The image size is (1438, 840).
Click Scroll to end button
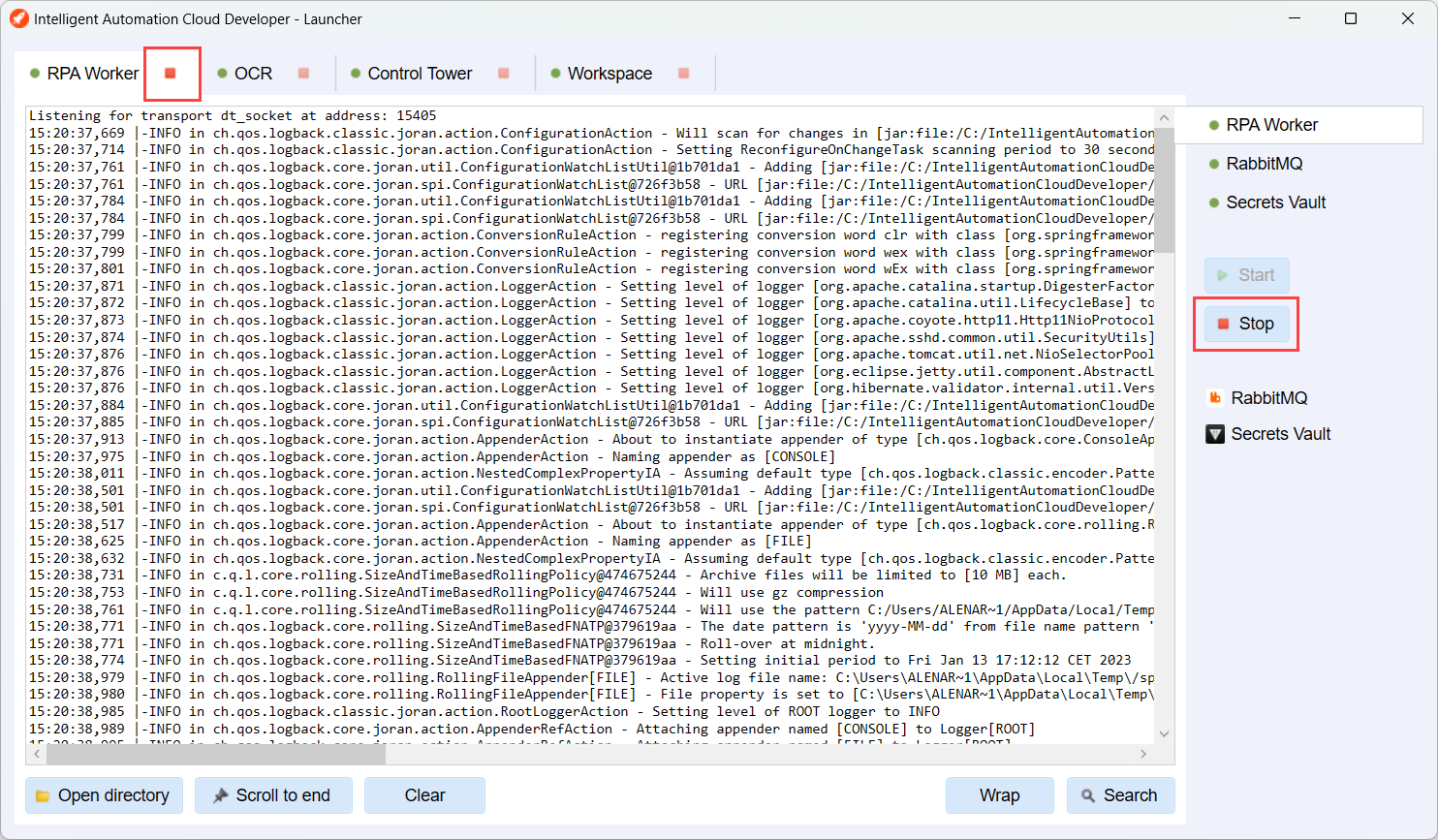click(273, 795)
